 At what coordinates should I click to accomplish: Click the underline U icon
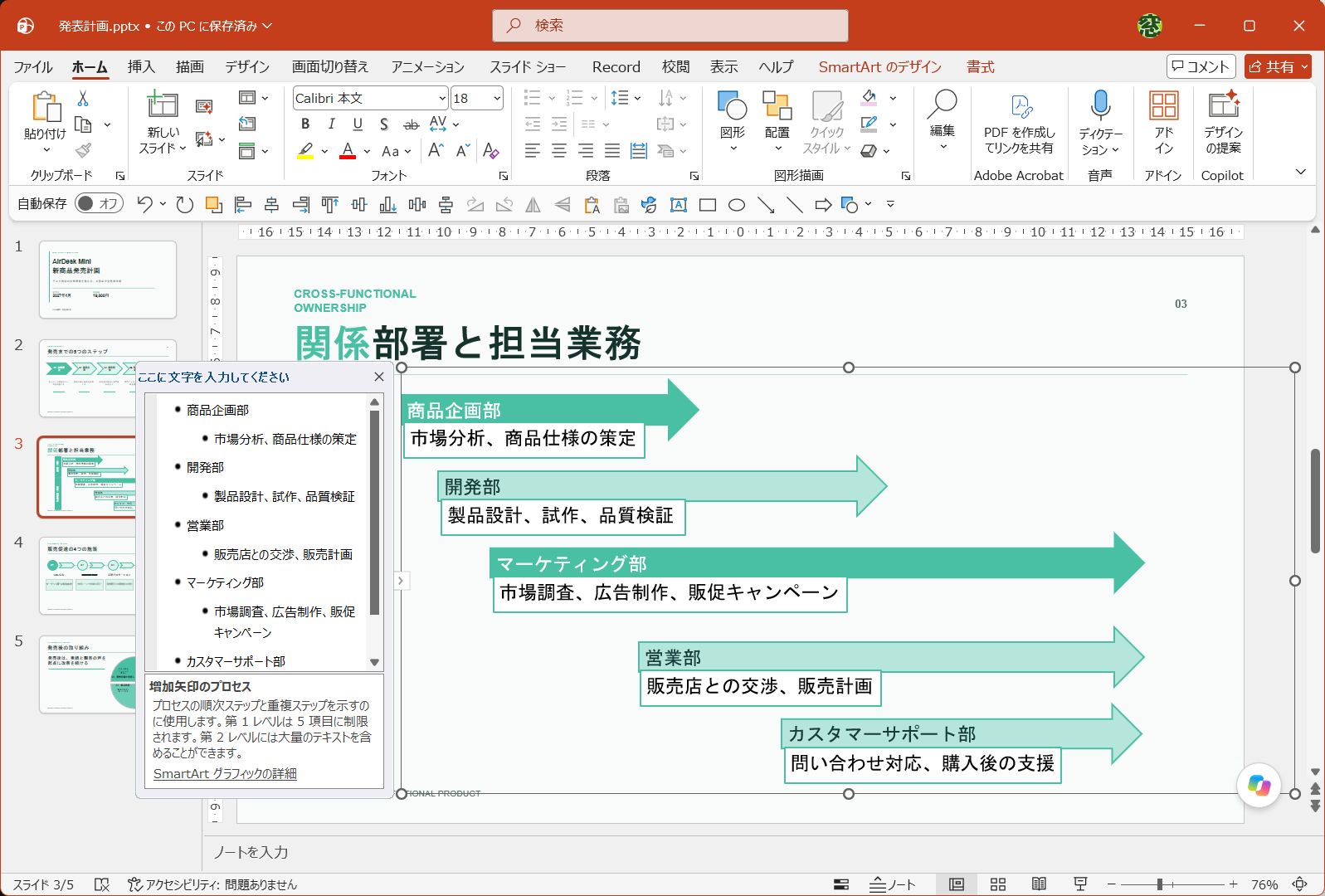pyautogui.click(x=358, y=124)
